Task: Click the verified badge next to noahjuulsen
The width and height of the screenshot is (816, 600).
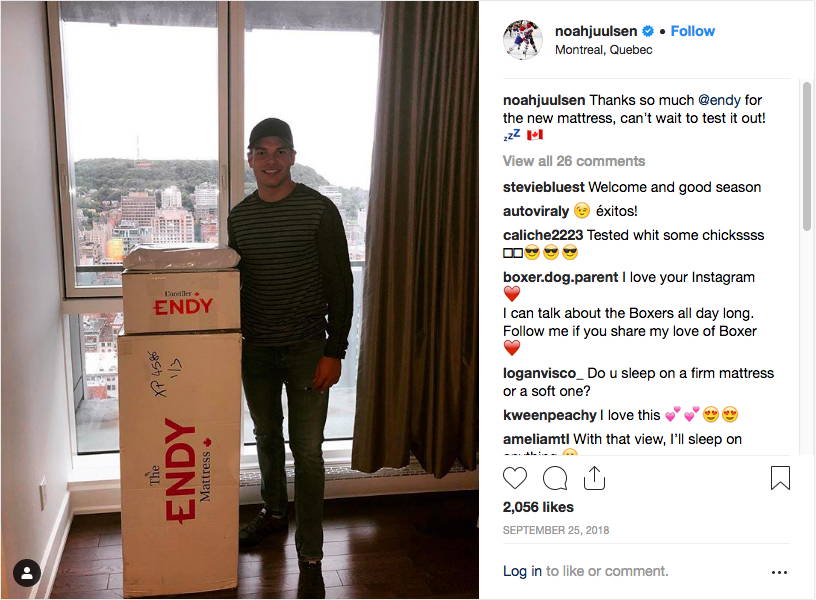Action: coord(648,31)
